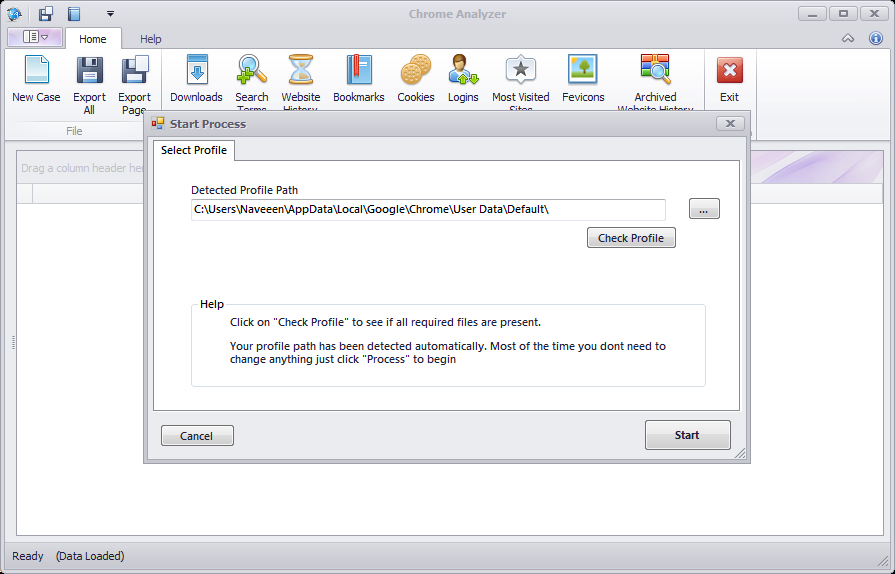Click quick access save icon in title bar

[x=46, y=14]
